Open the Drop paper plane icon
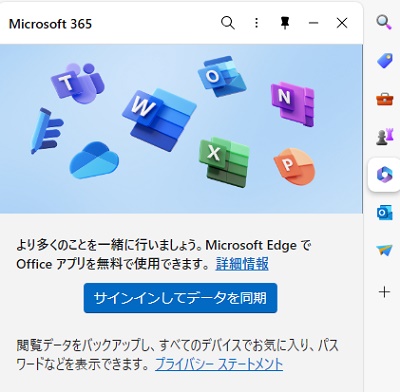The image size is (400, 392). coord(384,250)
